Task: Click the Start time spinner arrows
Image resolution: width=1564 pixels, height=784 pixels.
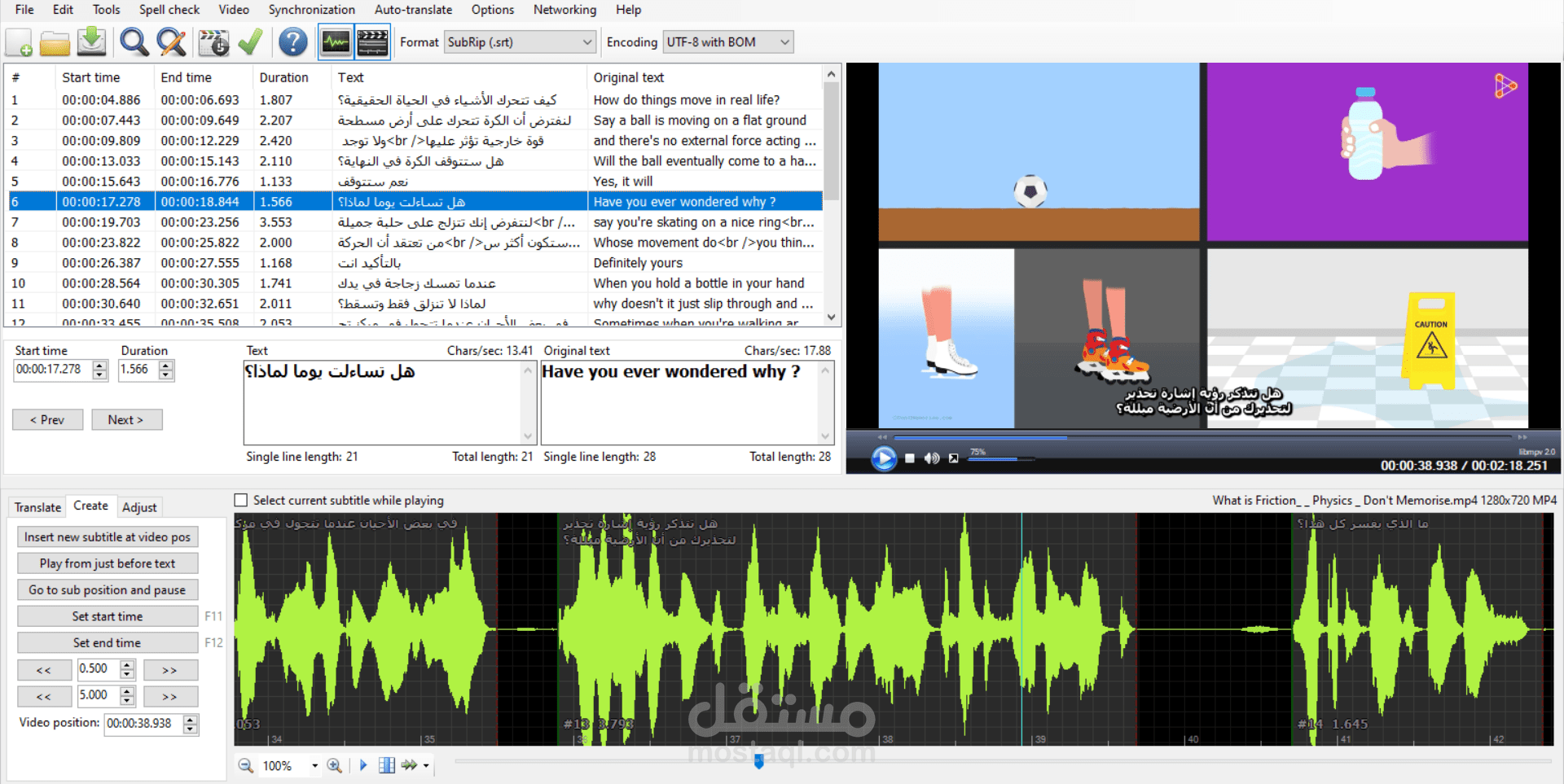Action: [100, 370]
